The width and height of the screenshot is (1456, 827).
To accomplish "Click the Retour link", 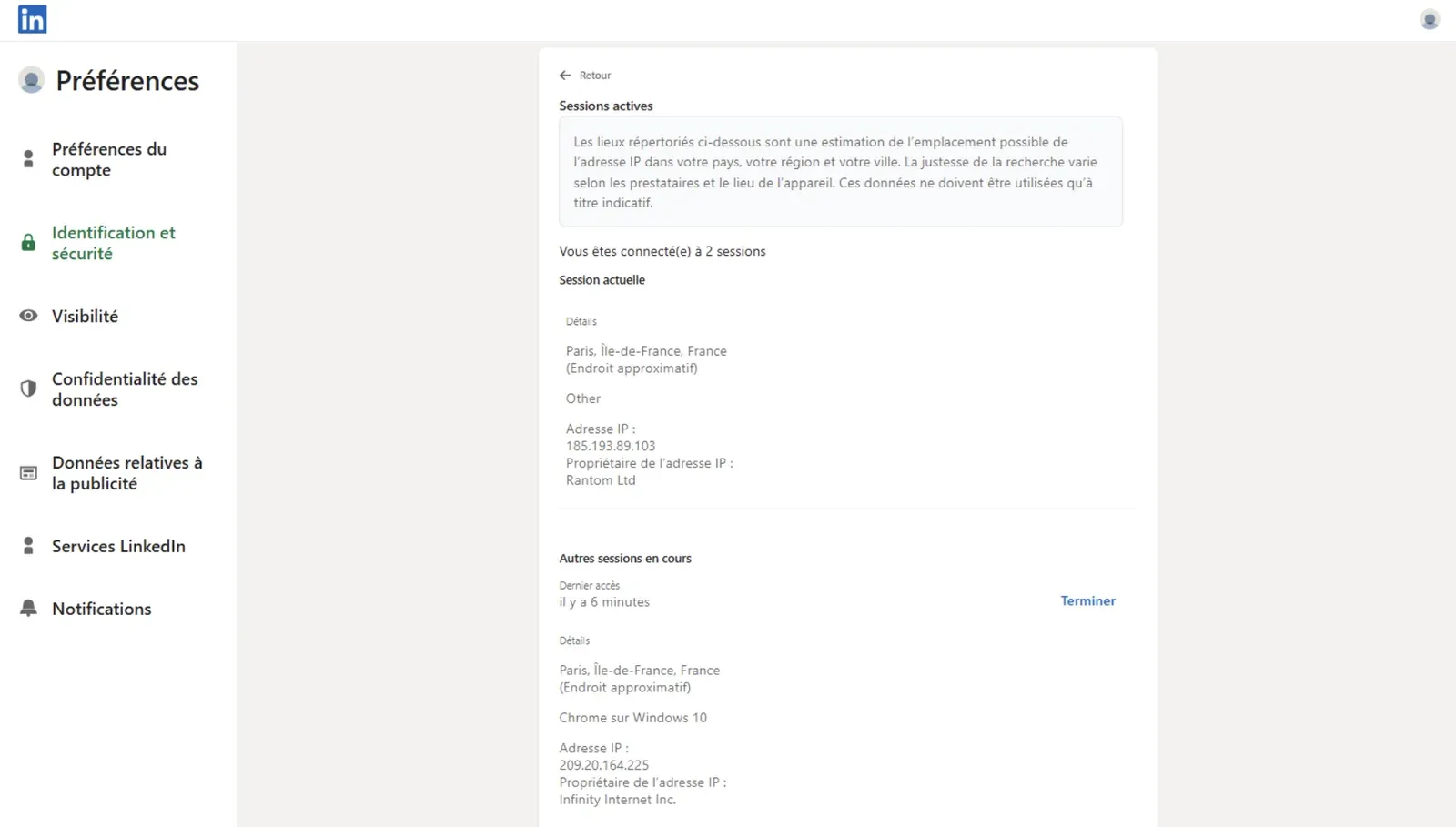I will point(595,76).
